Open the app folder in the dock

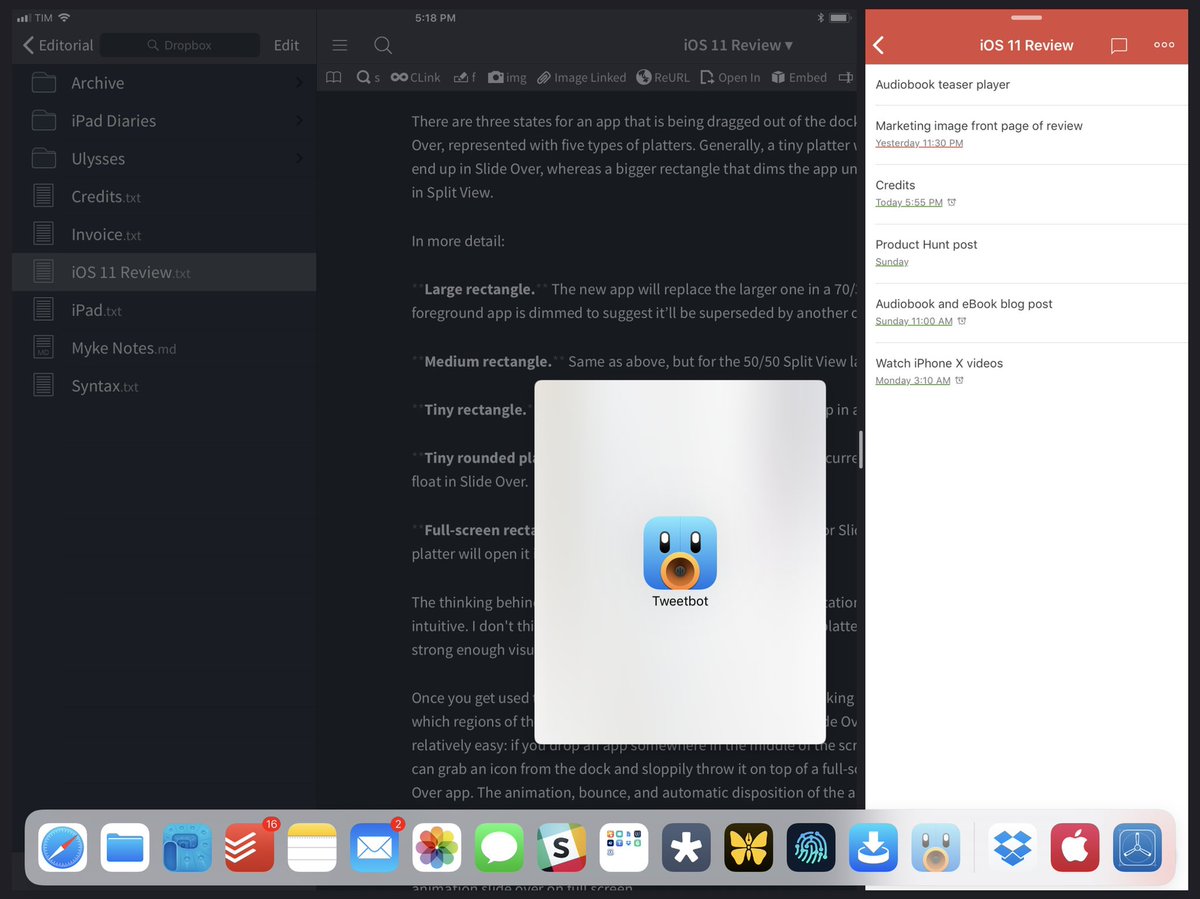pos(624,848)
